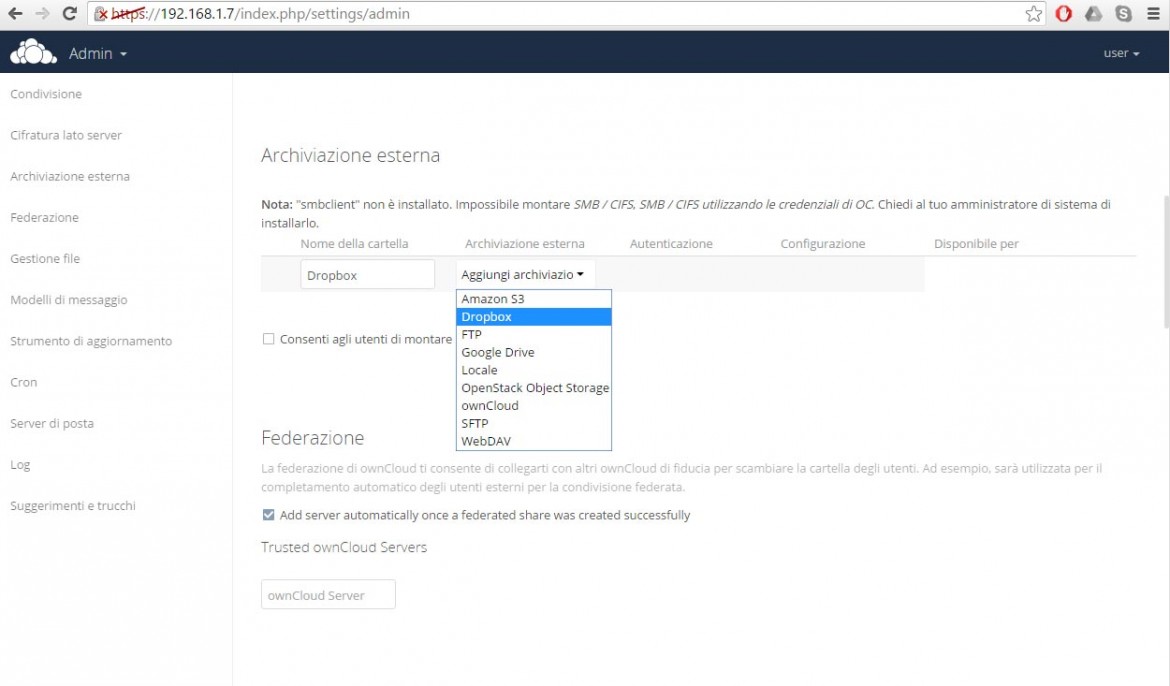Click the Opera extension icon

1063,13
